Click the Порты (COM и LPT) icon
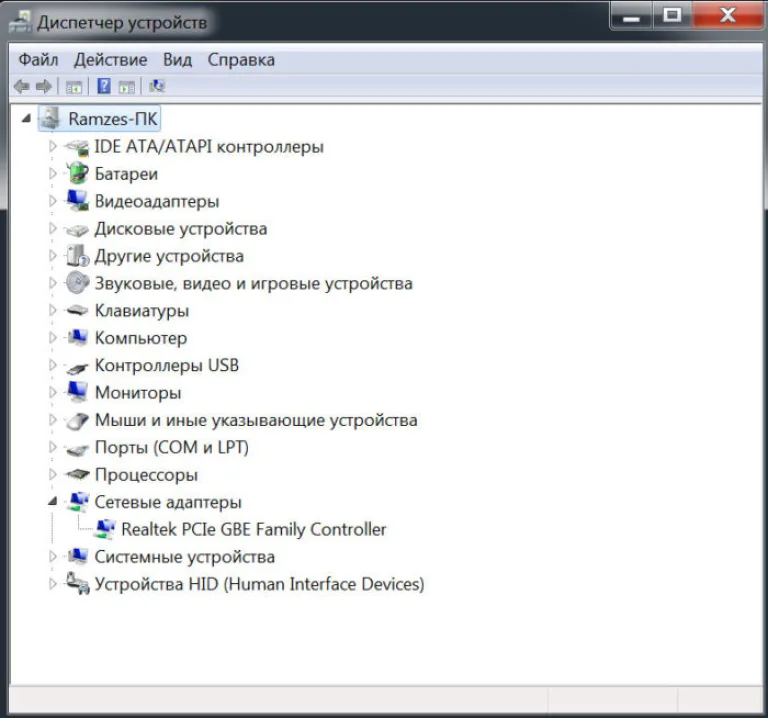The width and height of the screenshot is (768, 718). [77, 448]
